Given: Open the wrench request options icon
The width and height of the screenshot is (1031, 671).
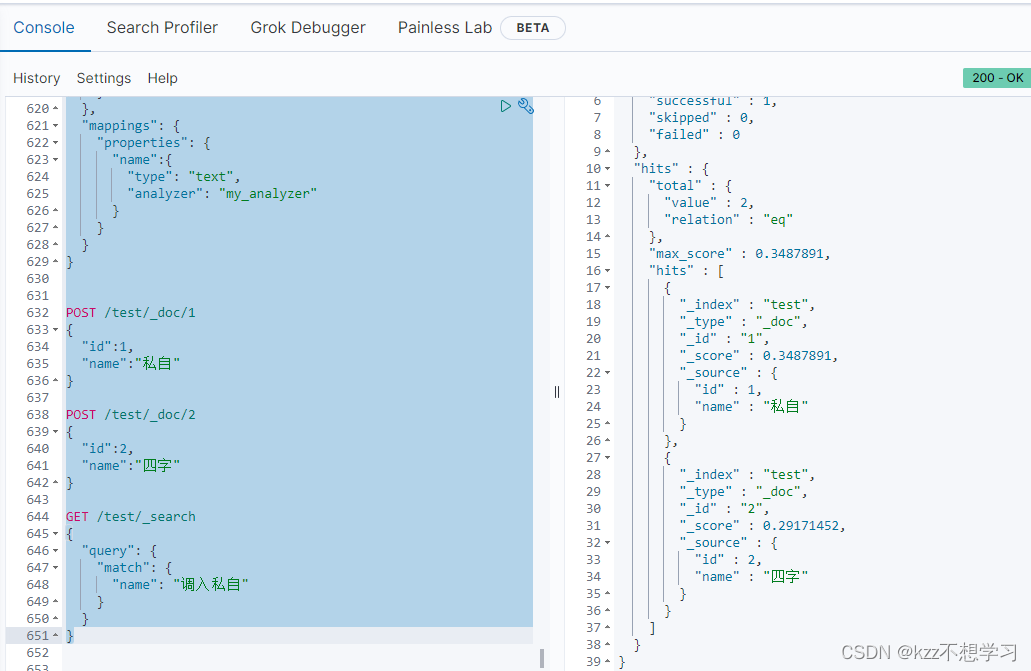Looking at the screenshot, I should 525,106.
